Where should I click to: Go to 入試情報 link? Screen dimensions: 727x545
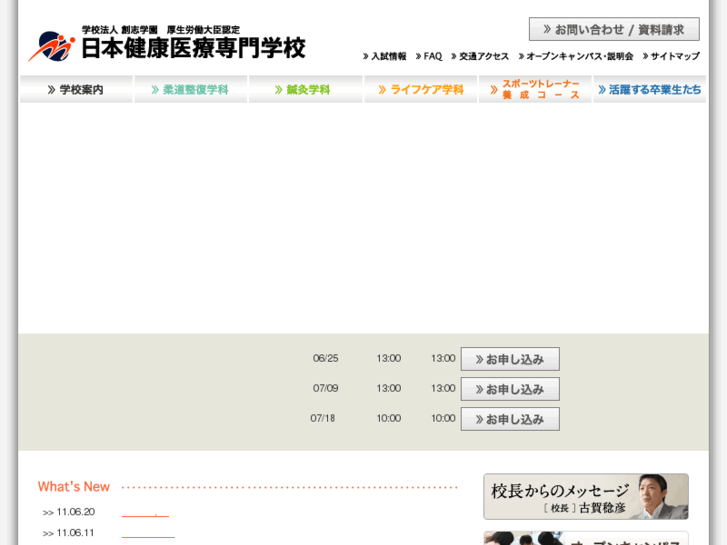tap(384, 56)
